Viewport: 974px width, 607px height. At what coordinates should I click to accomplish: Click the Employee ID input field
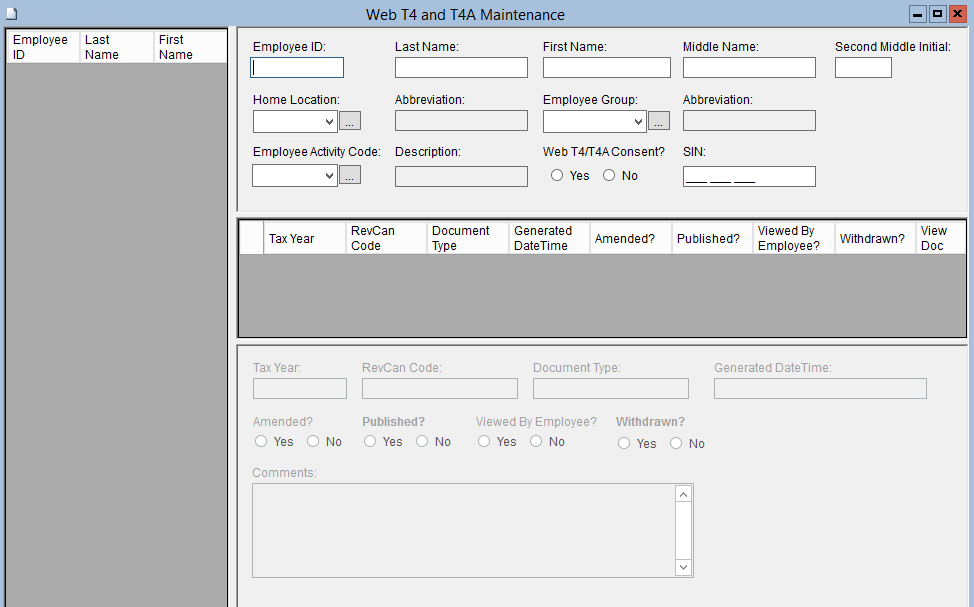pos(297,68)
